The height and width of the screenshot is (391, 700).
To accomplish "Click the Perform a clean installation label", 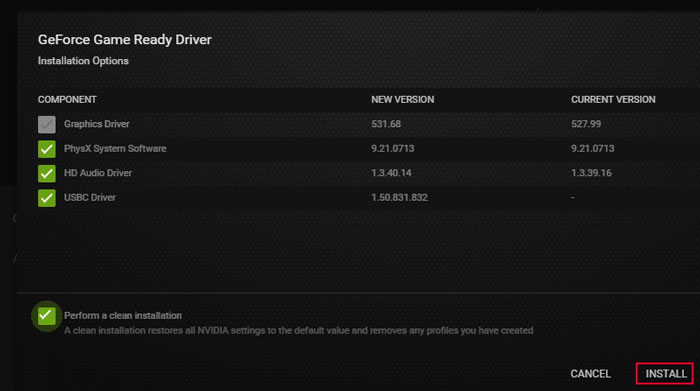I will [x=123, y=316].
